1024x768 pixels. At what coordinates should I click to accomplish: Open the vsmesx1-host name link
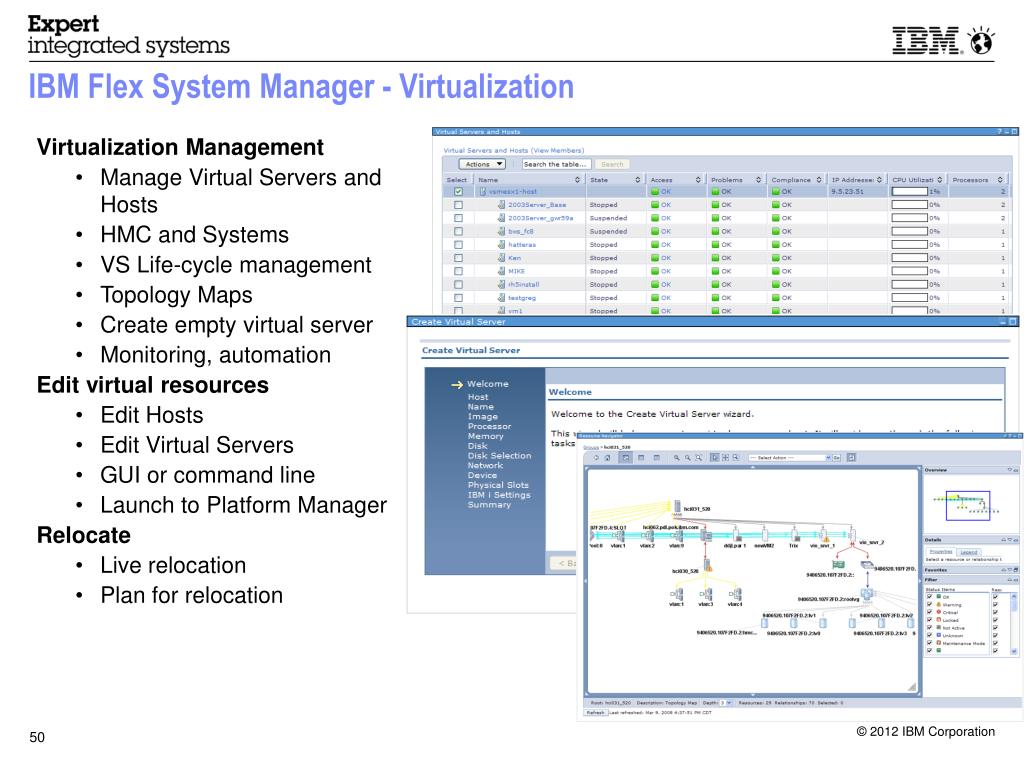click(x=513, y=191)
